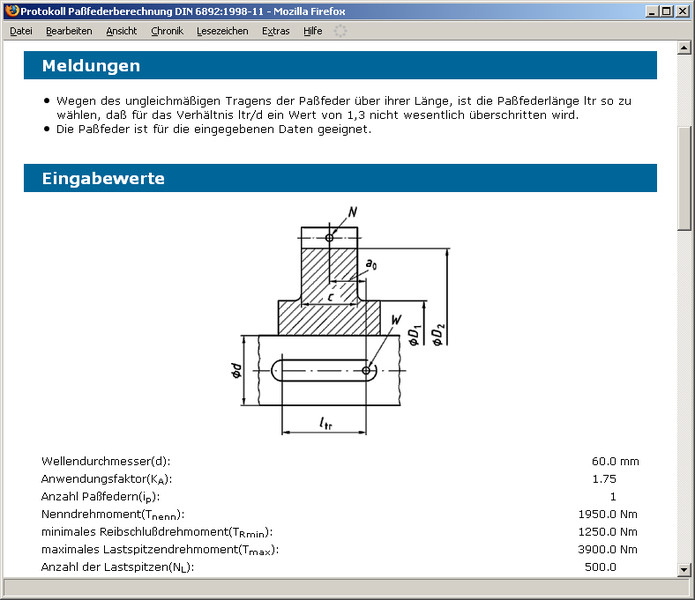
Task: Click the Firefox icon in the title bar
Action: coord(12,11)
